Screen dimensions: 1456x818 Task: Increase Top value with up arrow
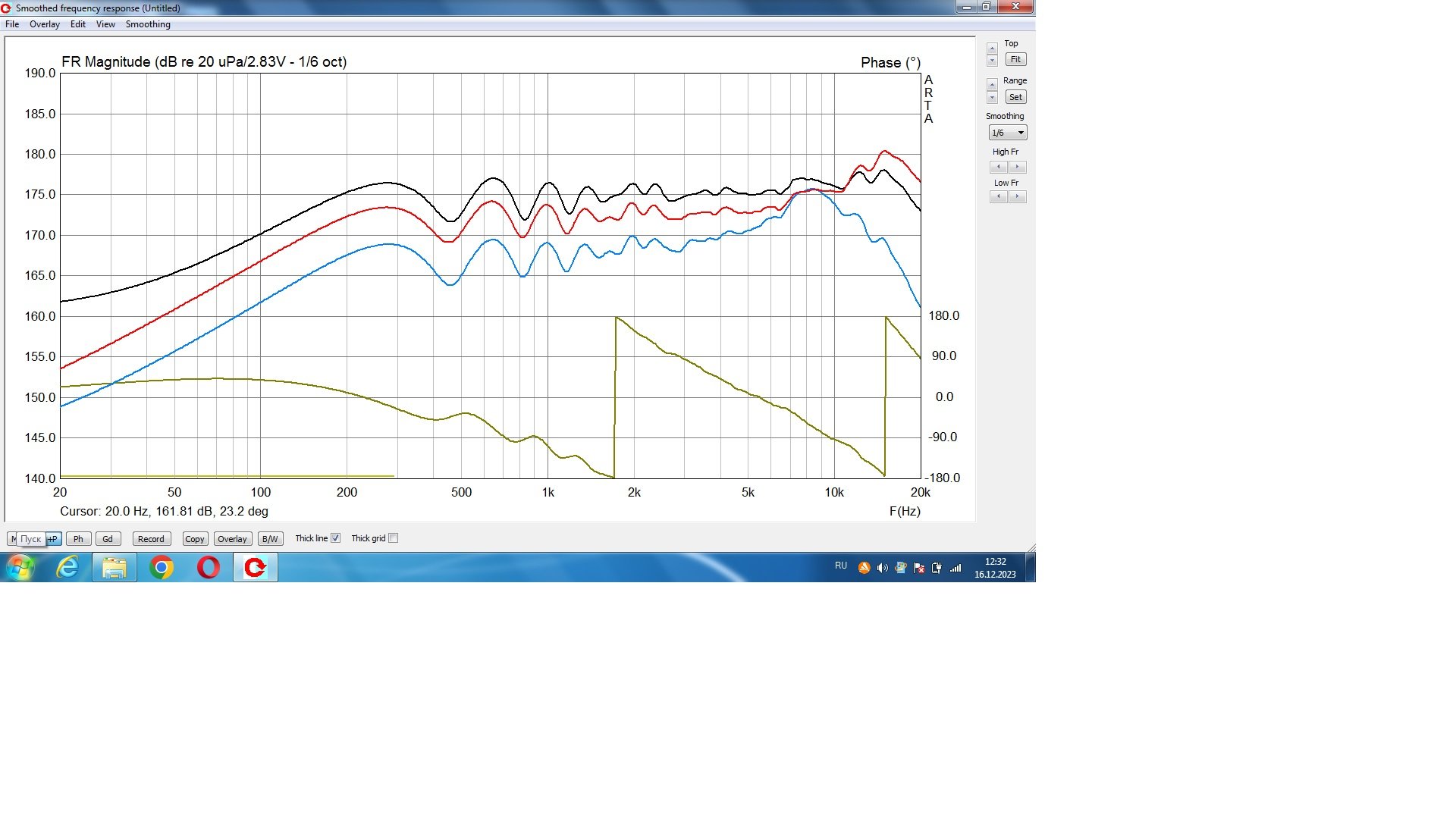[992, 49]
